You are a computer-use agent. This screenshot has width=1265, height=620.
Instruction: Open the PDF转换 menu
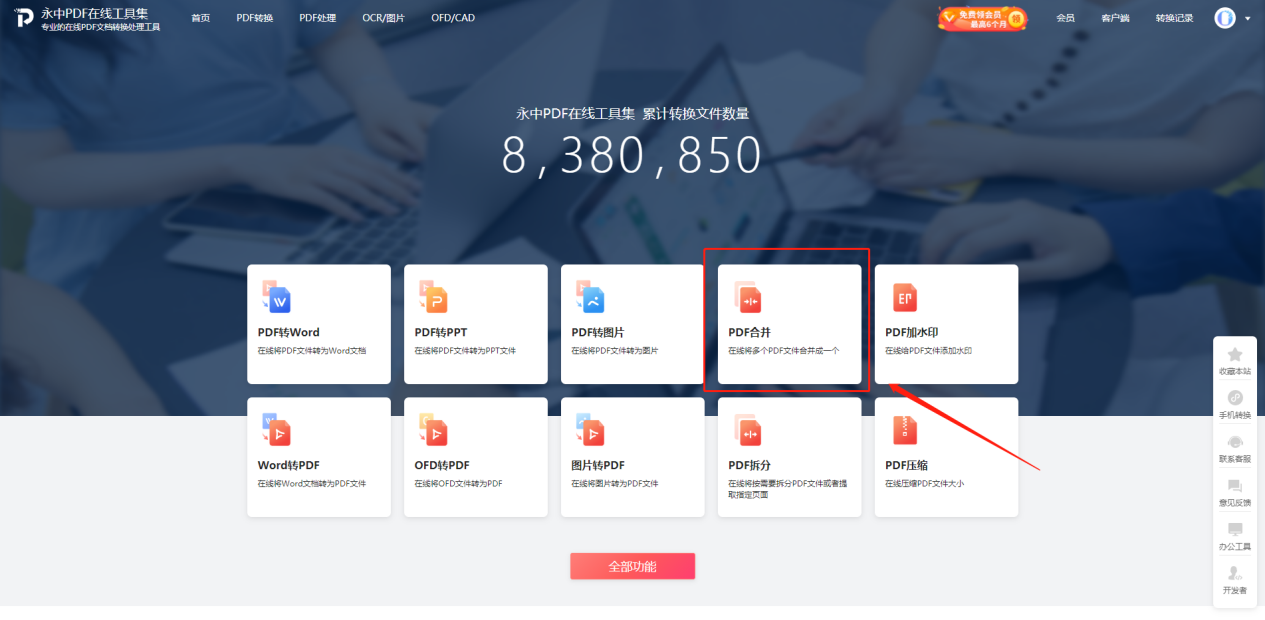[254, 18]
